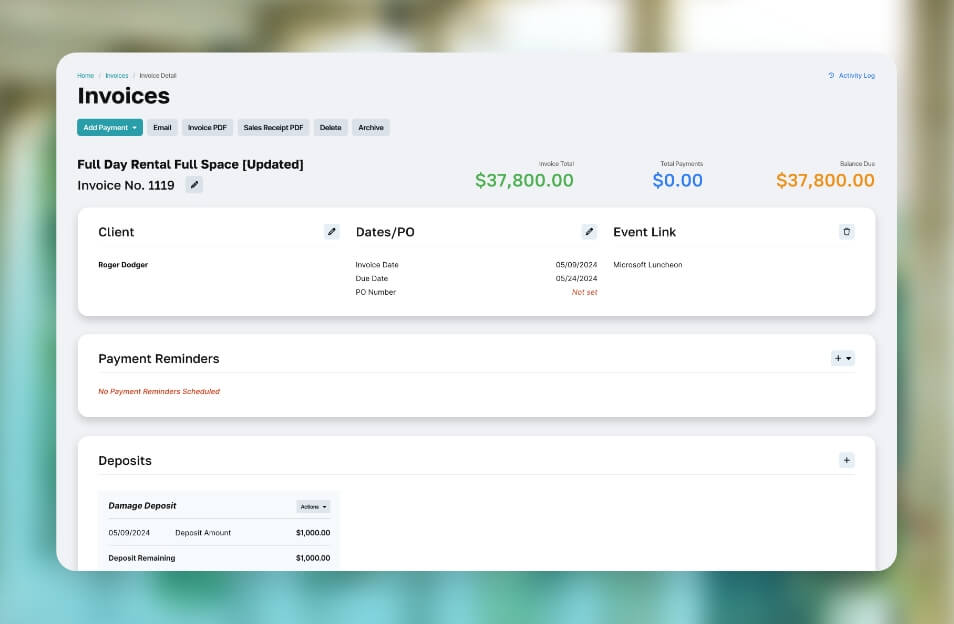This screenshot has width=954, height=624.
Task: Click the Deposits section heading
Action: pos(125,461)
